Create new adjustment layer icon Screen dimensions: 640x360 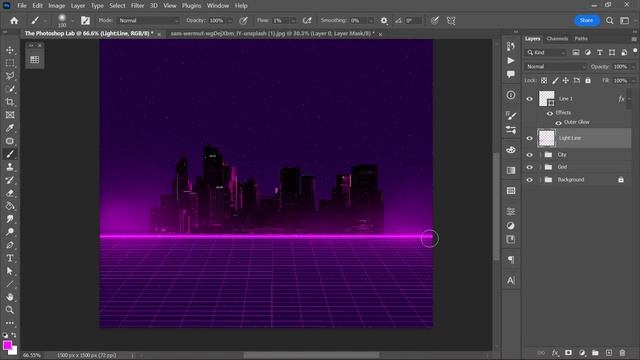(x=582, y=353)
